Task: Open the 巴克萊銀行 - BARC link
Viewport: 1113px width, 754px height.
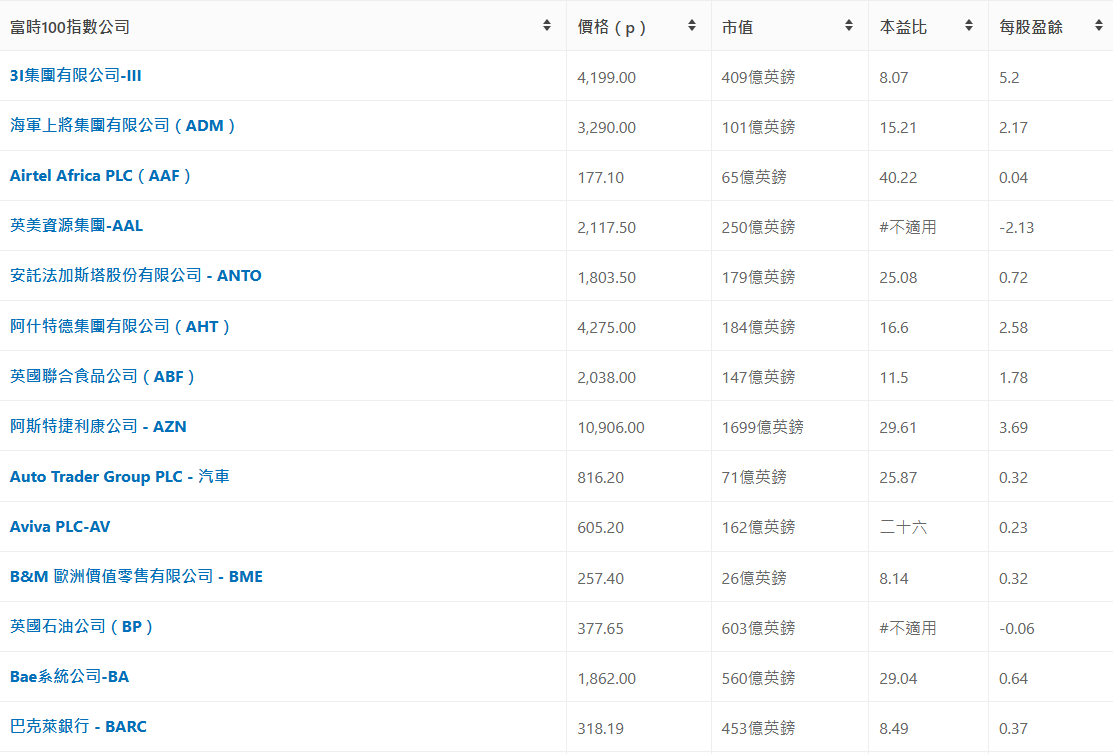Action: [x=78, y=726]
